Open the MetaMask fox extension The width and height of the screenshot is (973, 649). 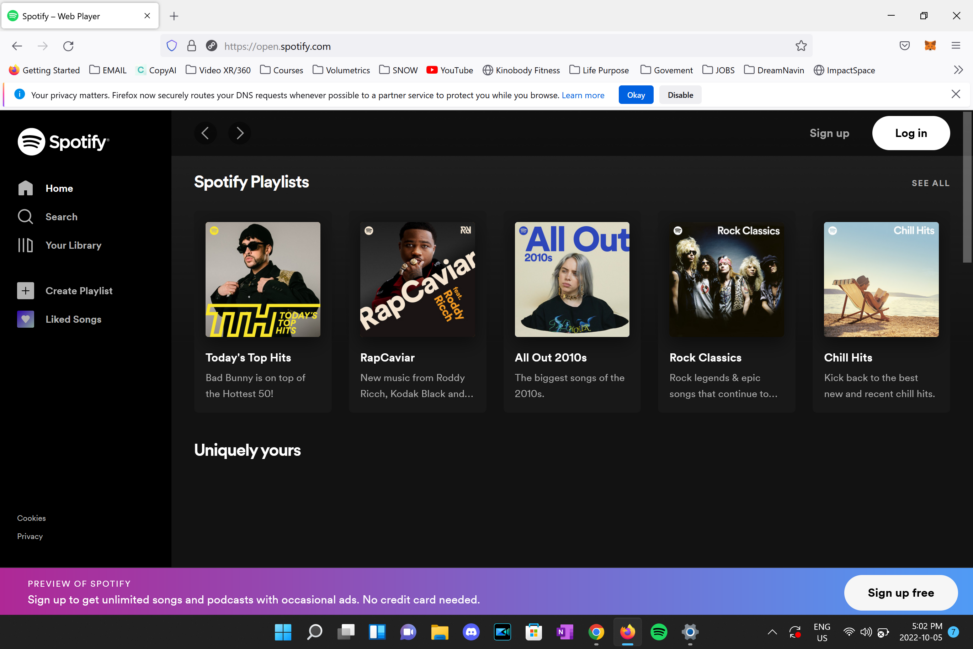(x=930, y=46)
